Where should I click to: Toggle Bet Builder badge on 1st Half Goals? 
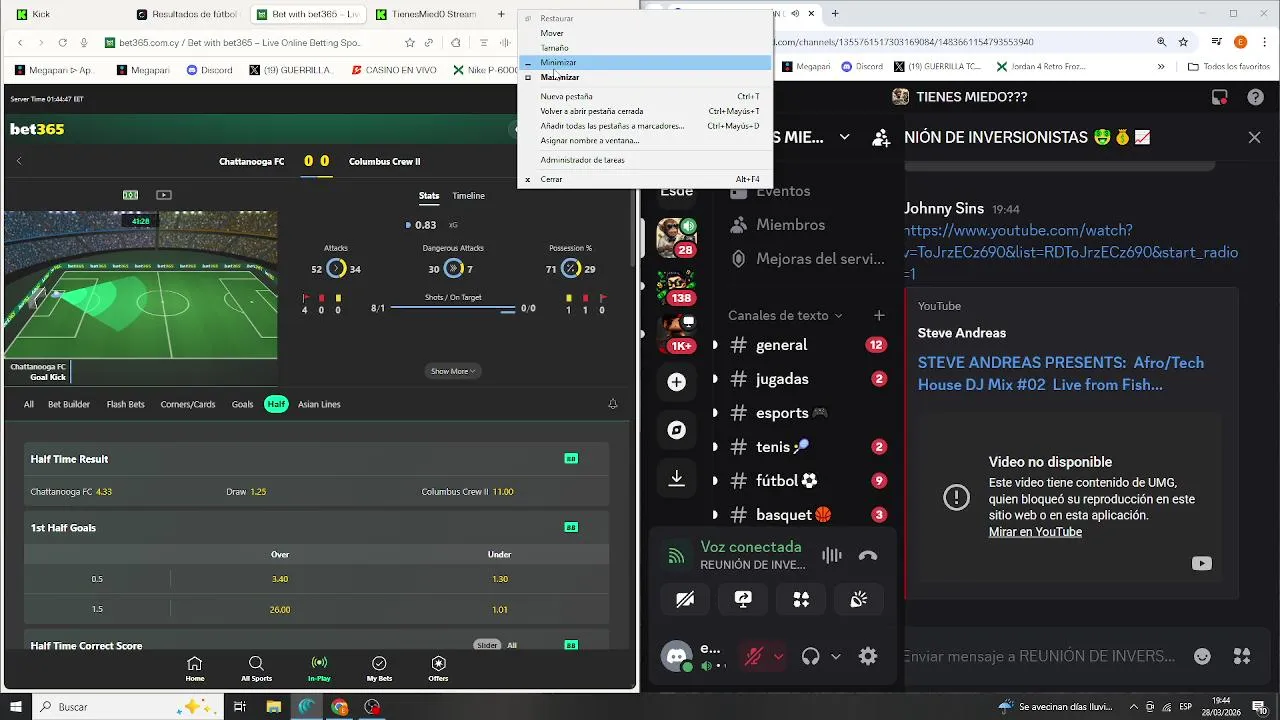[x=571, y=527]
